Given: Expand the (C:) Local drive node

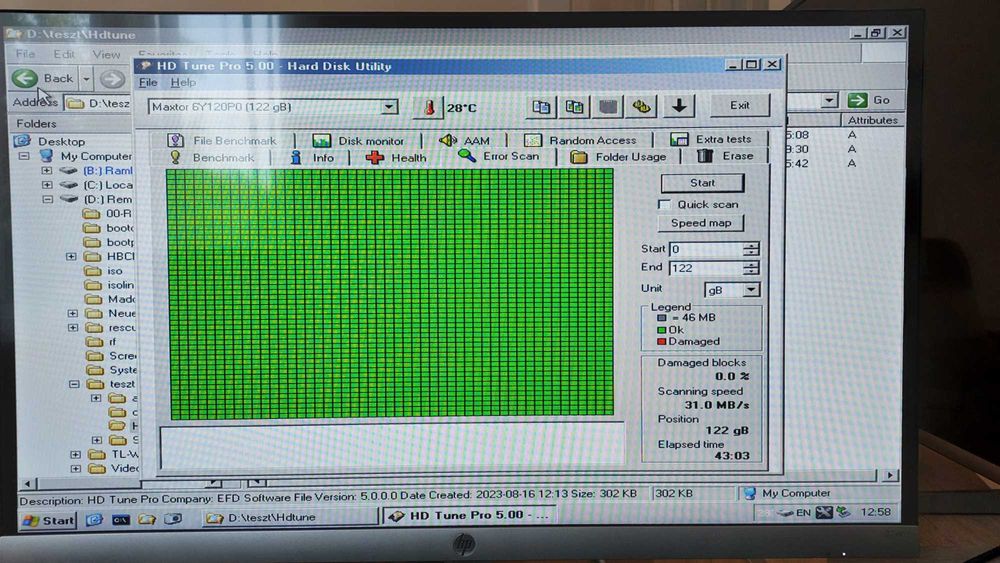Looking at the screenshot, I should point(47,185).
